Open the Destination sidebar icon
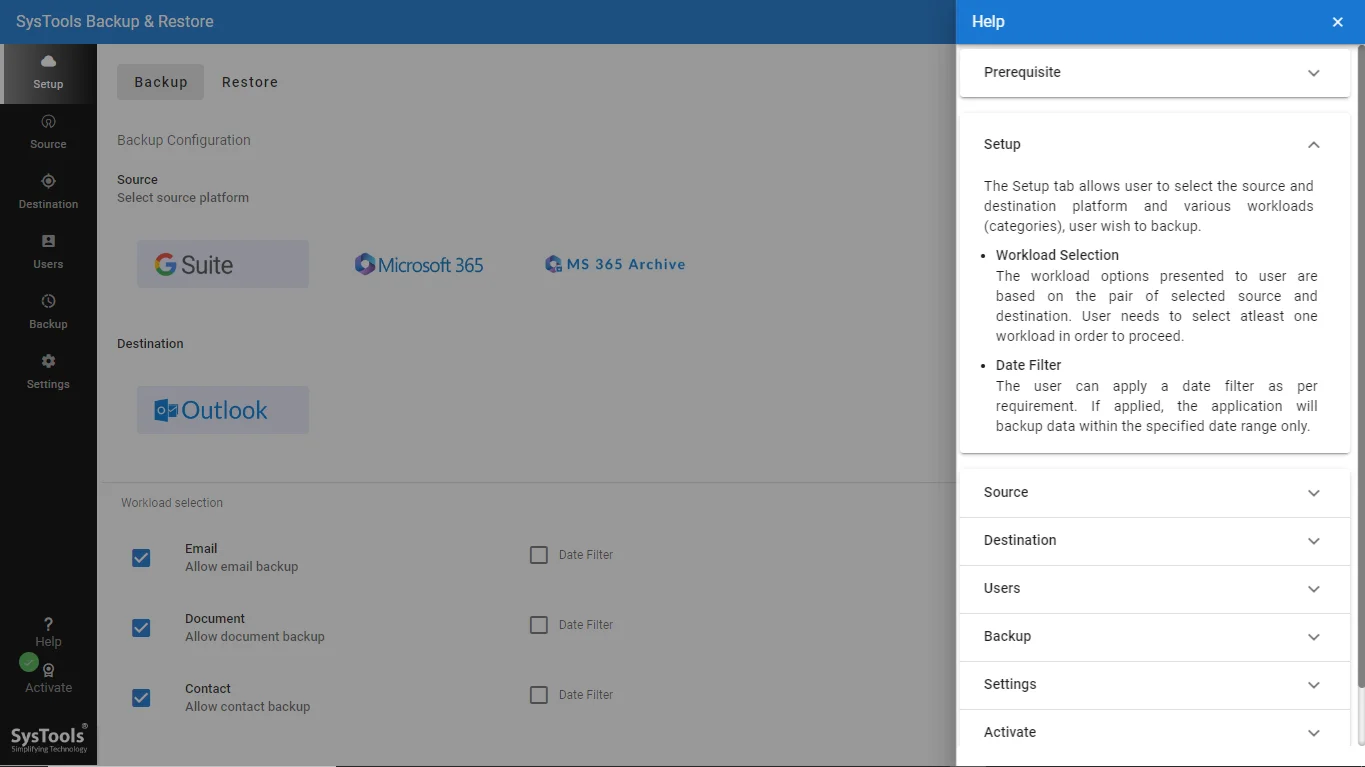 (x=48, y=181)
